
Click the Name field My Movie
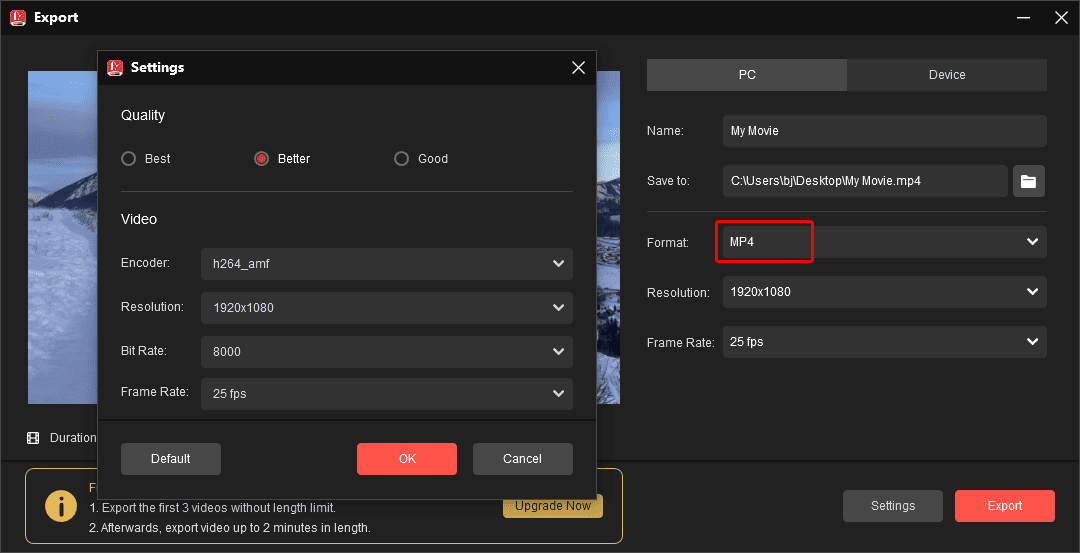click(884, 131)
